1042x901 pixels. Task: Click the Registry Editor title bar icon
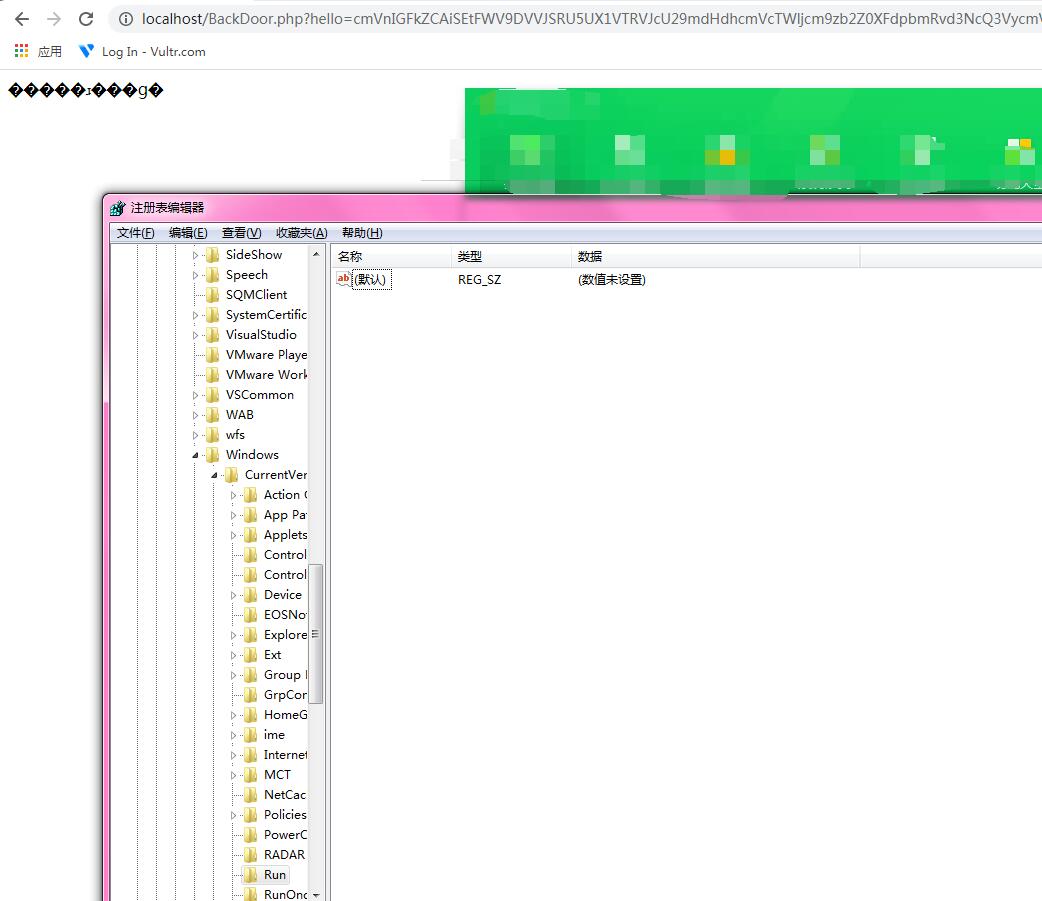point(118,208)
